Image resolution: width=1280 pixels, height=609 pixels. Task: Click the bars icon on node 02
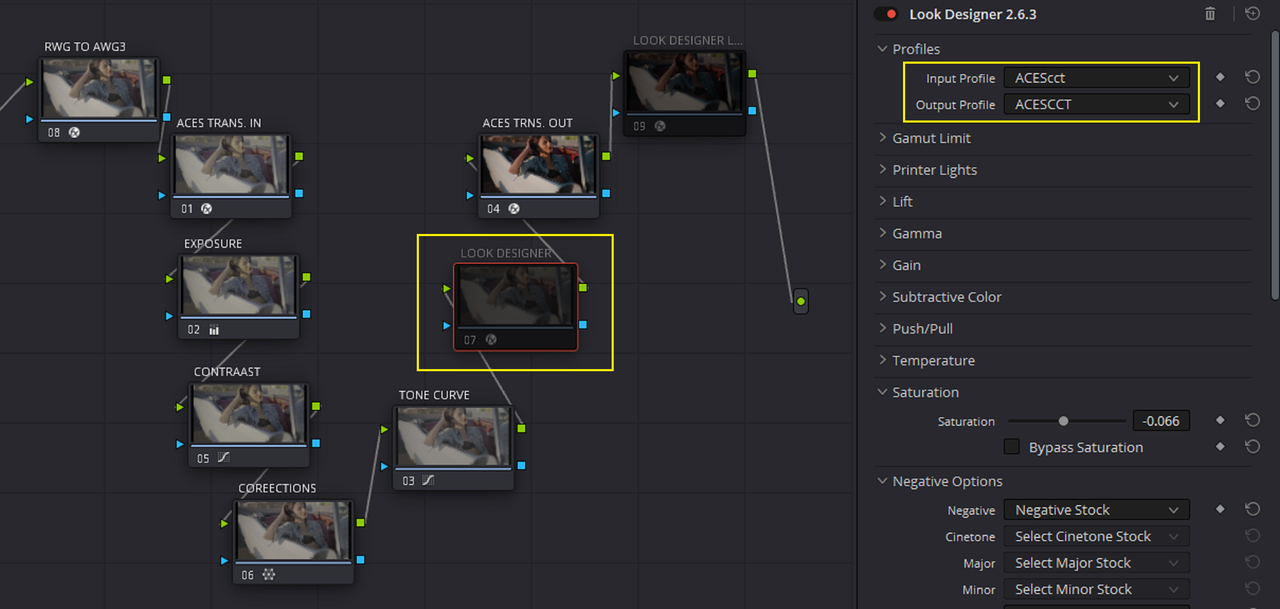(214, 329)
